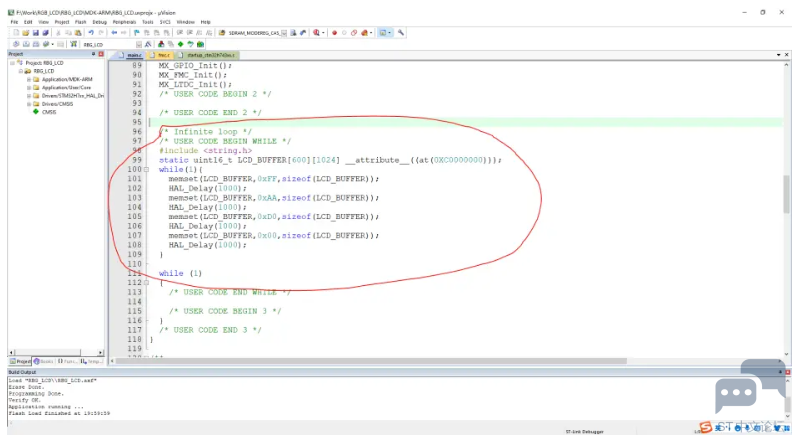Expand the Application/MDK-ARM folder
Screen dimensions: 794x442
29,79
